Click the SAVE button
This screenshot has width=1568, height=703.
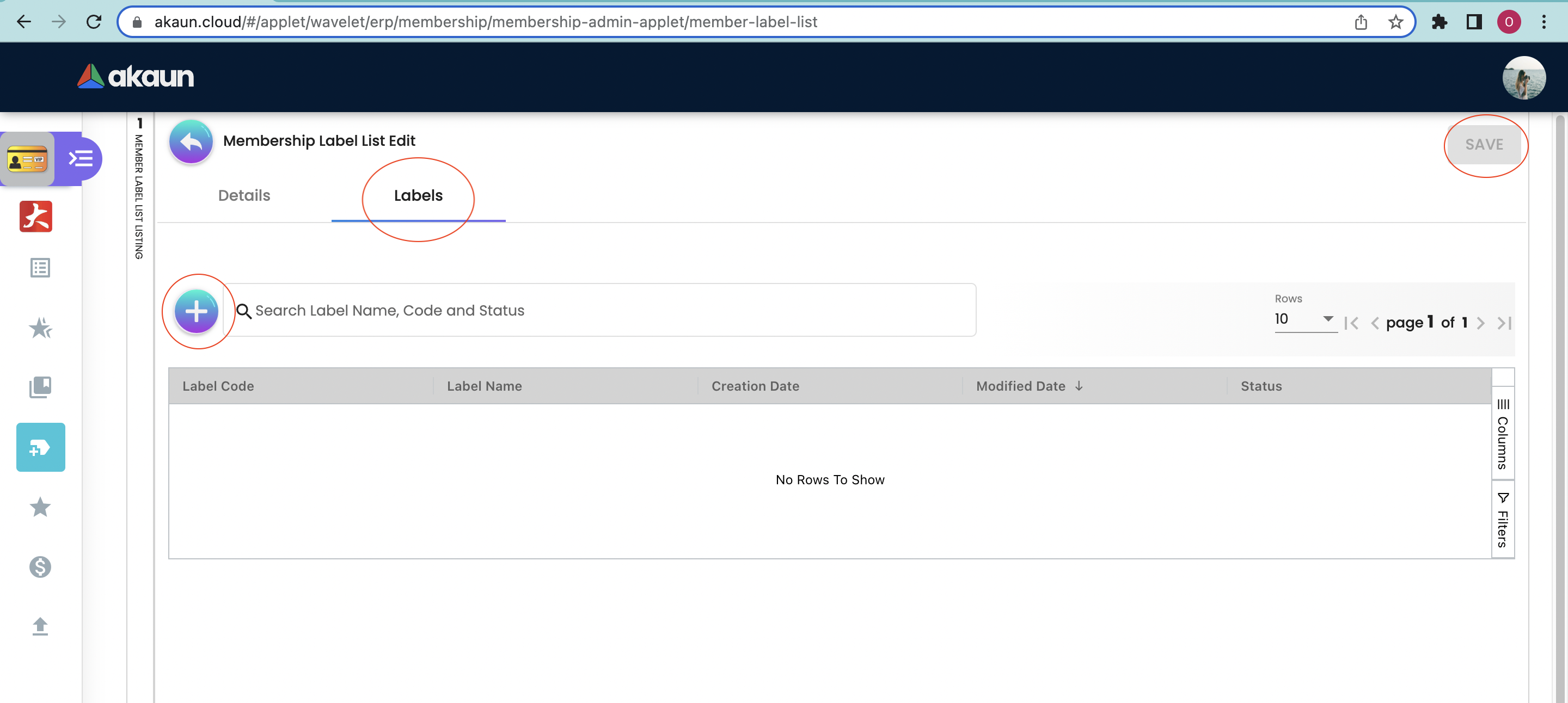(x=1484, y=145)
